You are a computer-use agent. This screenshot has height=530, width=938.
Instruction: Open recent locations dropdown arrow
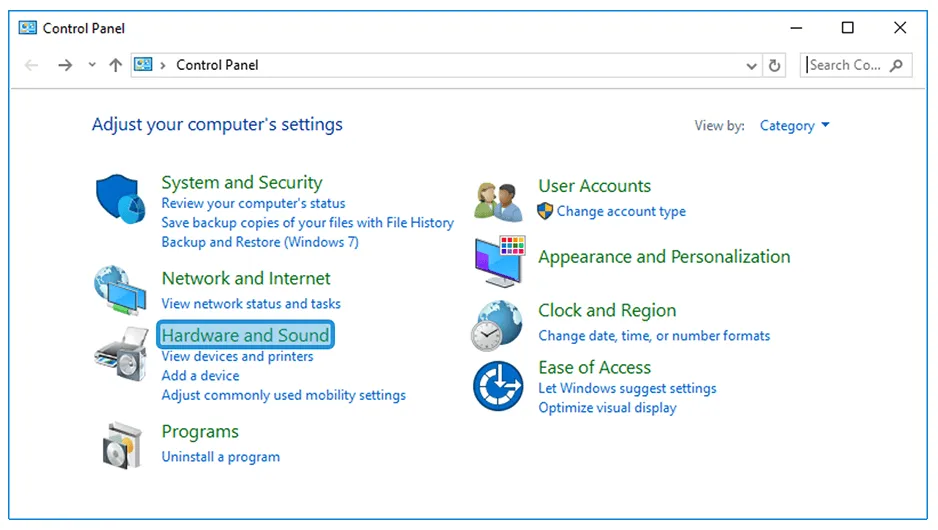(92, 65)
